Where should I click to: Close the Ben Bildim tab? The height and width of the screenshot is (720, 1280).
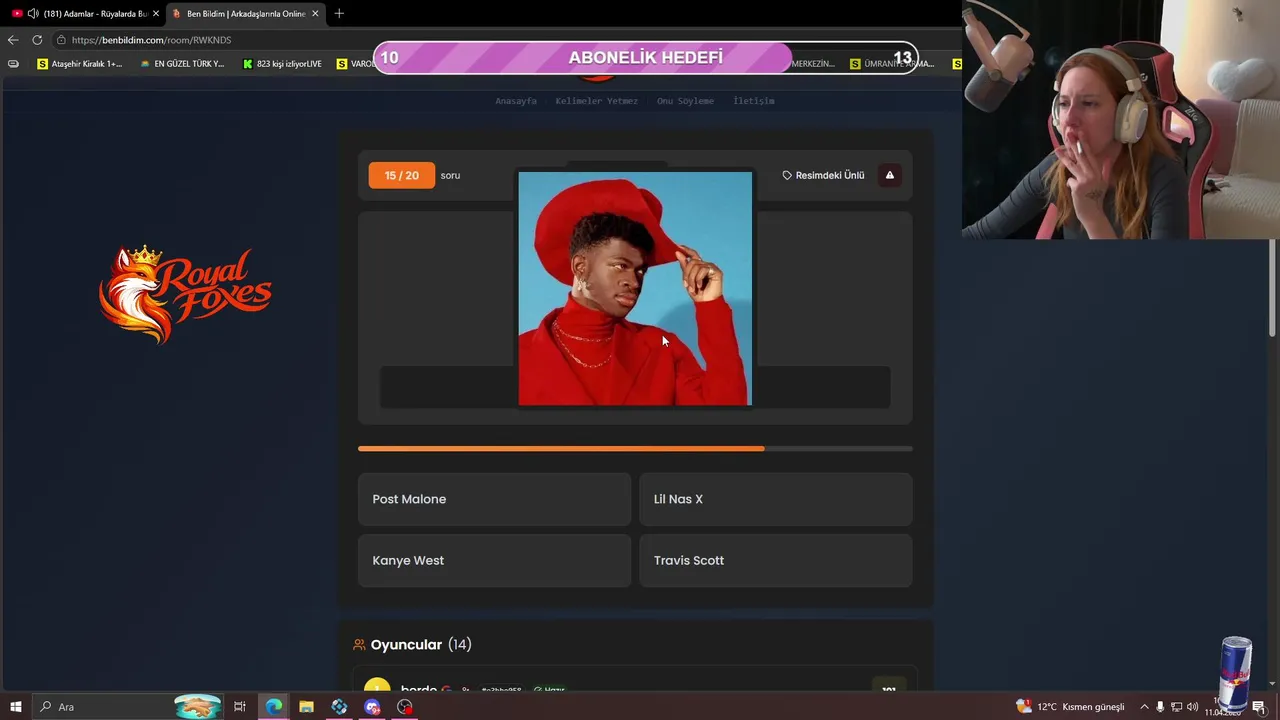(316, 13)
